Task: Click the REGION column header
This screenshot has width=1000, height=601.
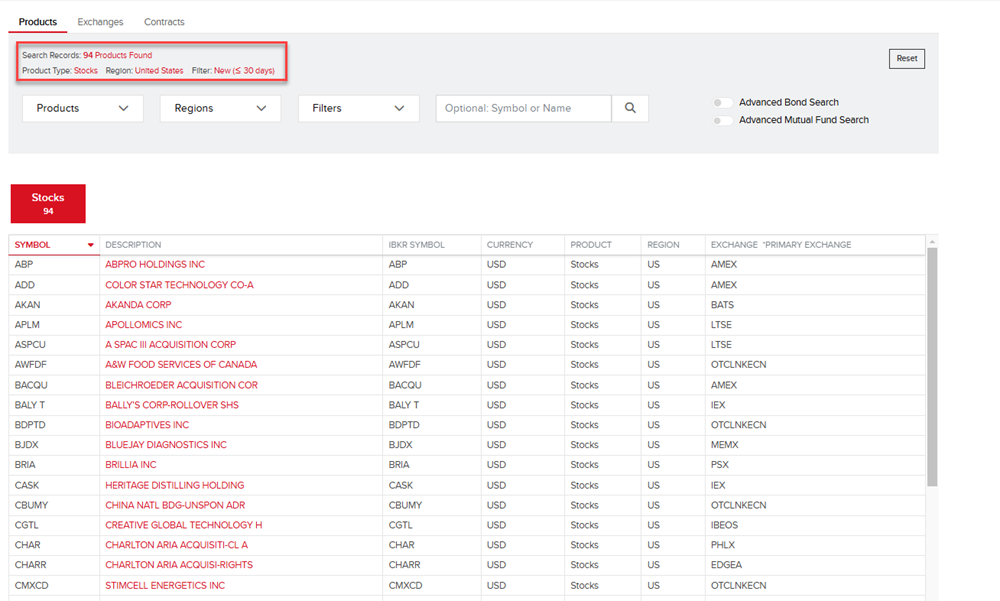Action: (663, 245)
